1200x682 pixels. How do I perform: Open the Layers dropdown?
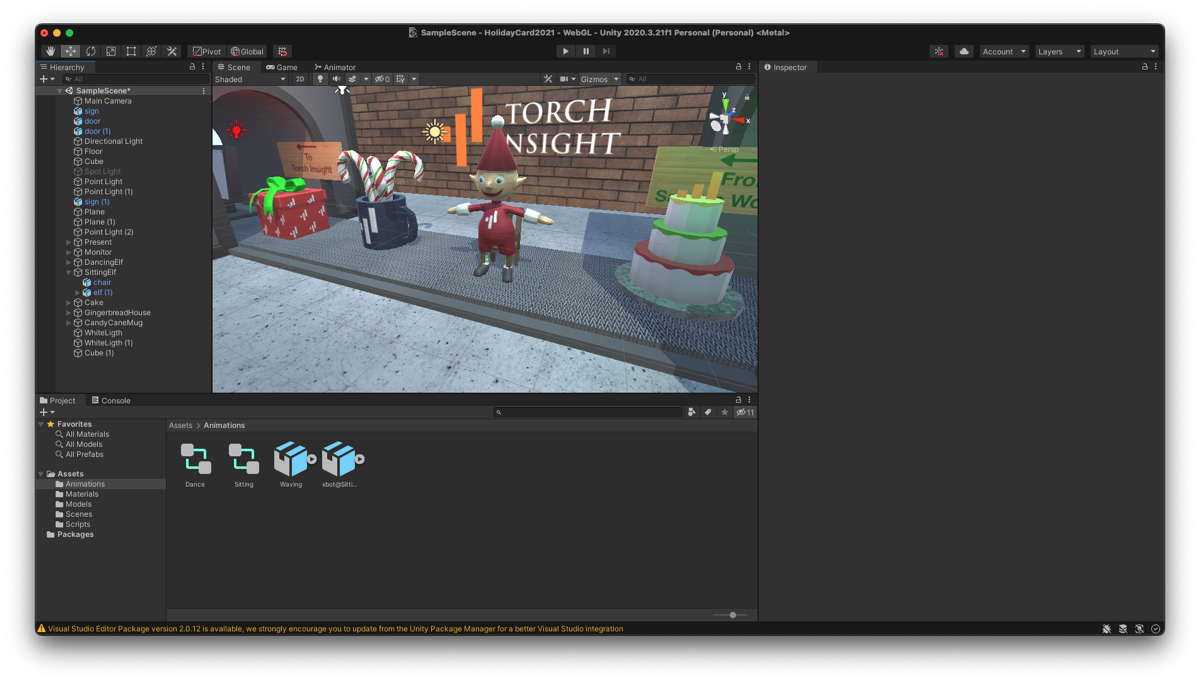coord(1059,50)
